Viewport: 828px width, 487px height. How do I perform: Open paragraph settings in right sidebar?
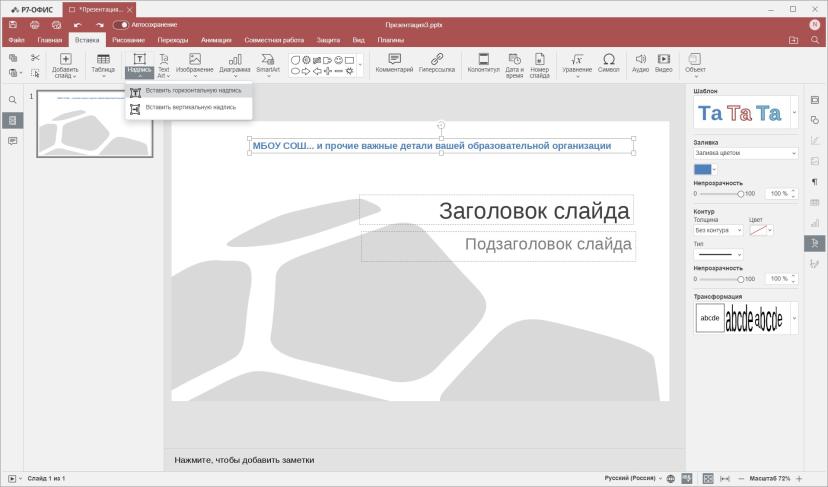[815, 182]
